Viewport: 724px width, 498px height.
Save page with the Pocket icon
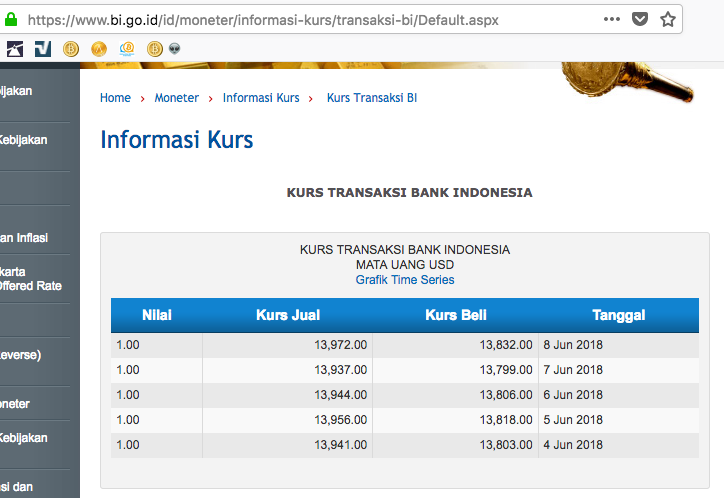pos(640,19)
